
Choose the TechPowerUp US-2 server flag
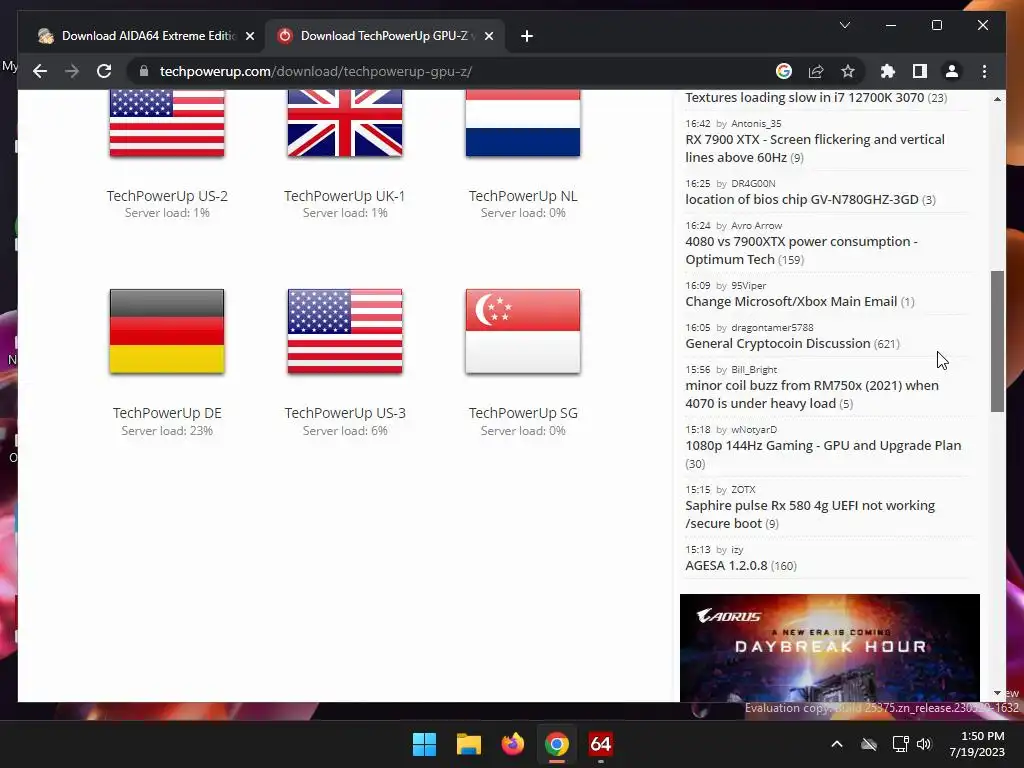[x=167, y=123]
